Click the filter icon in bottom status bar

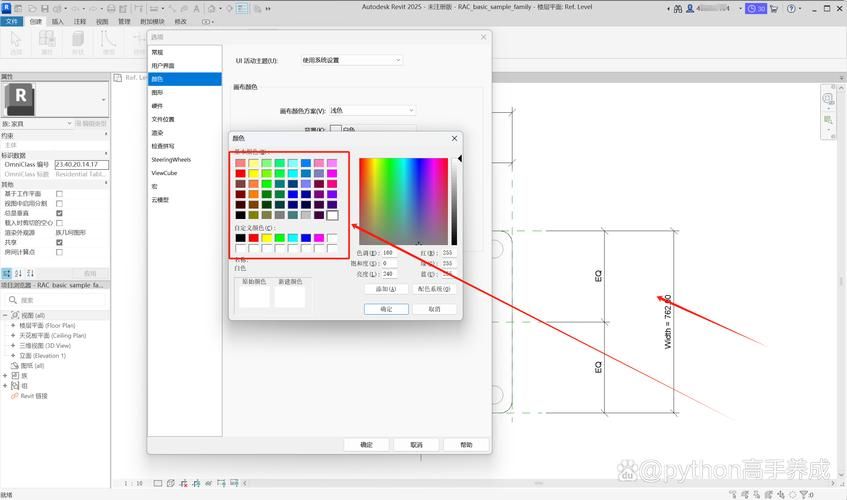pos(804,494)
